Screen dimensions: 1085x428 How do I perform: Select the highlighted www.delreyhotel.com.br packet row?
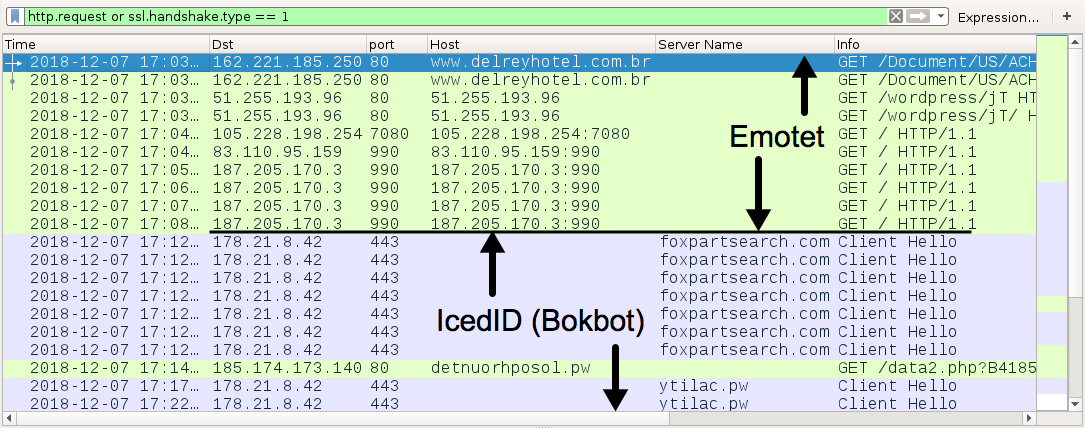(520, 62)
